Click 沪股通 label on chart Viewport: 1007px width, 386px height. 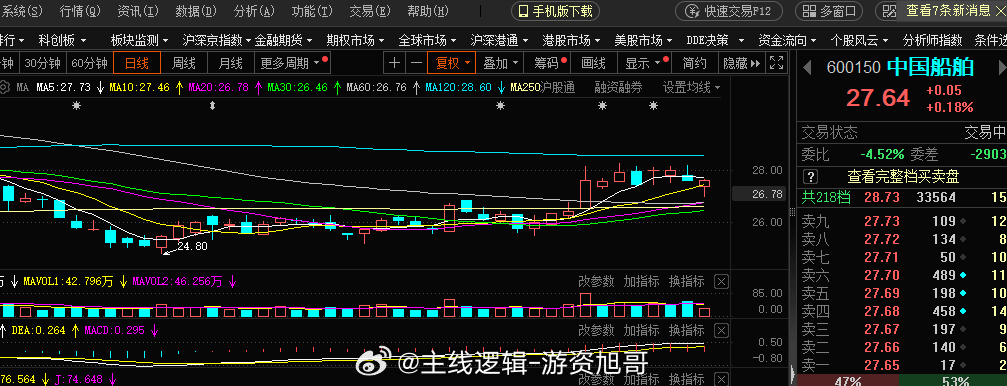tap(557, 87)
